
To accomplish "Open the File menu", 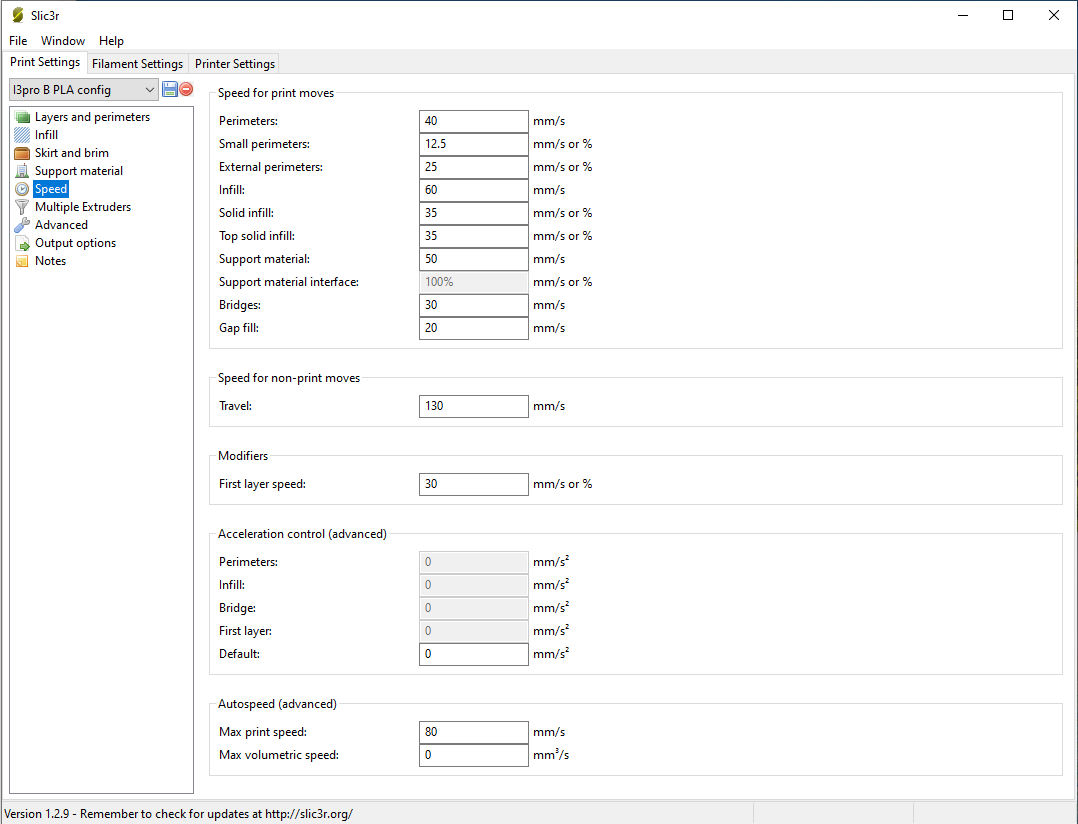I will [x=18, y=41].
